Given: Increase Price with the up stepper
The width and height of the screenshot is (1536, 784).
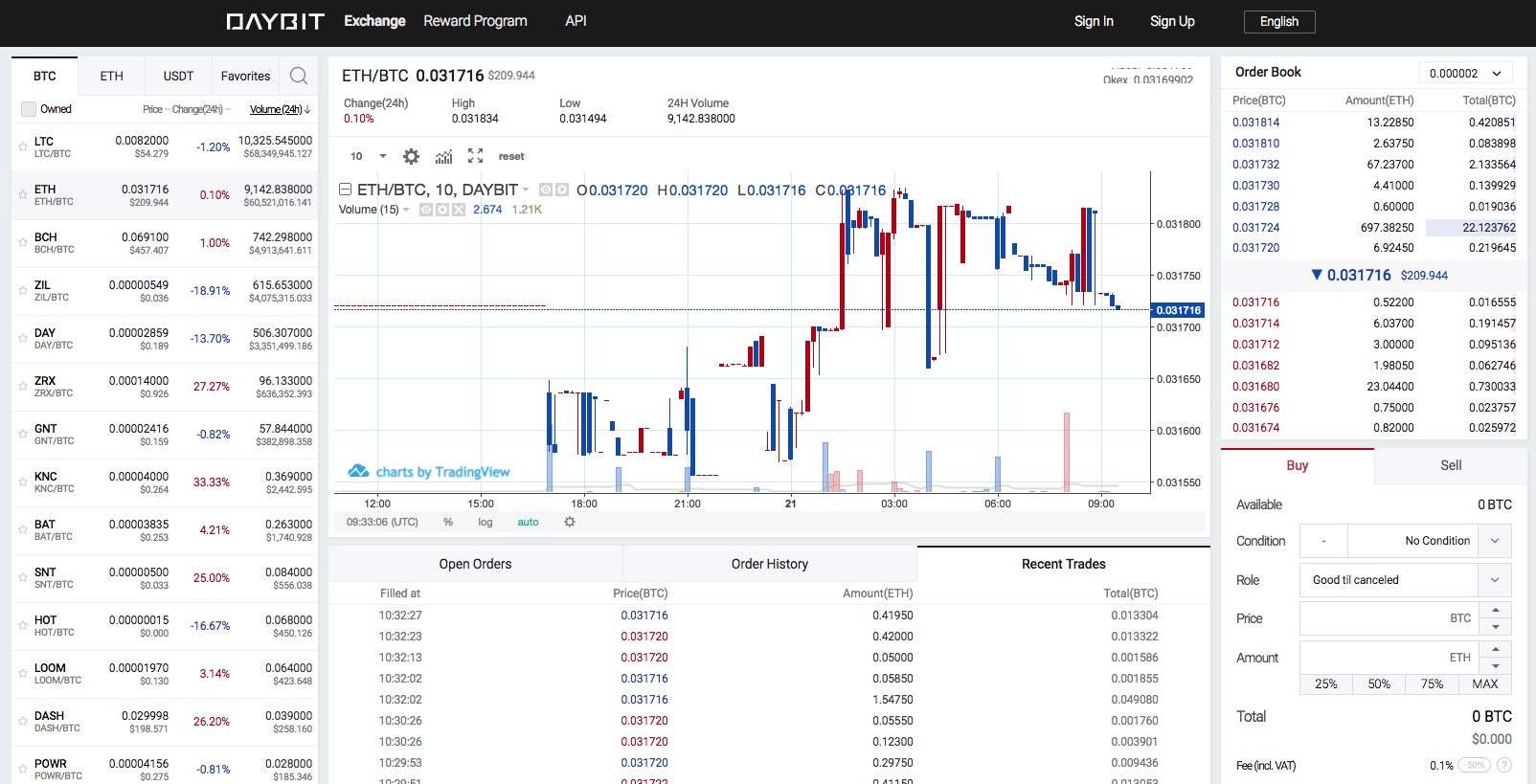Looking at the screenshot, I should pyautogui.click(x=1496, y=610).
